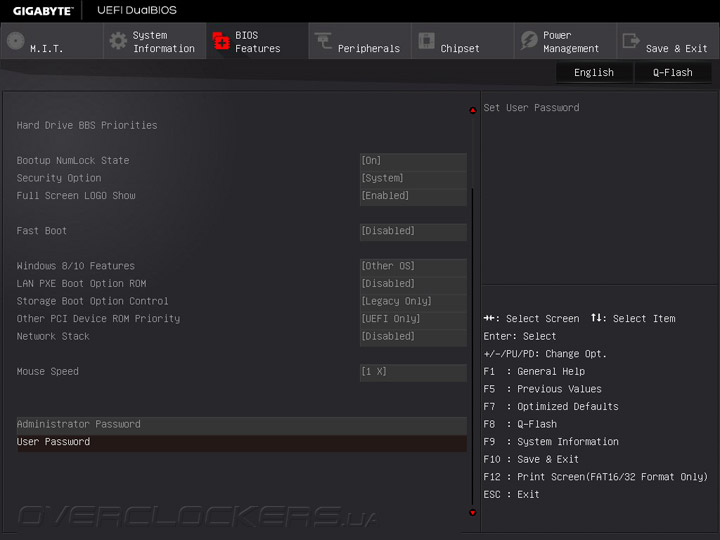Open LAN PXE Boot Option ROM value
Image resolution: width=720 pixels, height=540 pixels.
click(413, 284)
